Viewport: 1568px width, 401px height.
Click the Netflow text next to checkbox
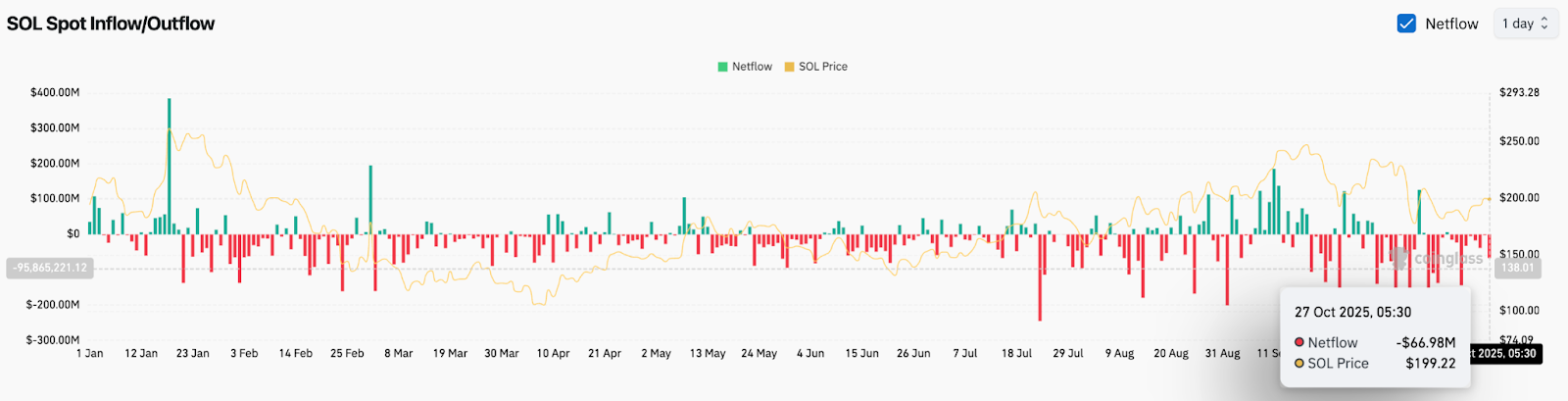(x=1451, y=24)
